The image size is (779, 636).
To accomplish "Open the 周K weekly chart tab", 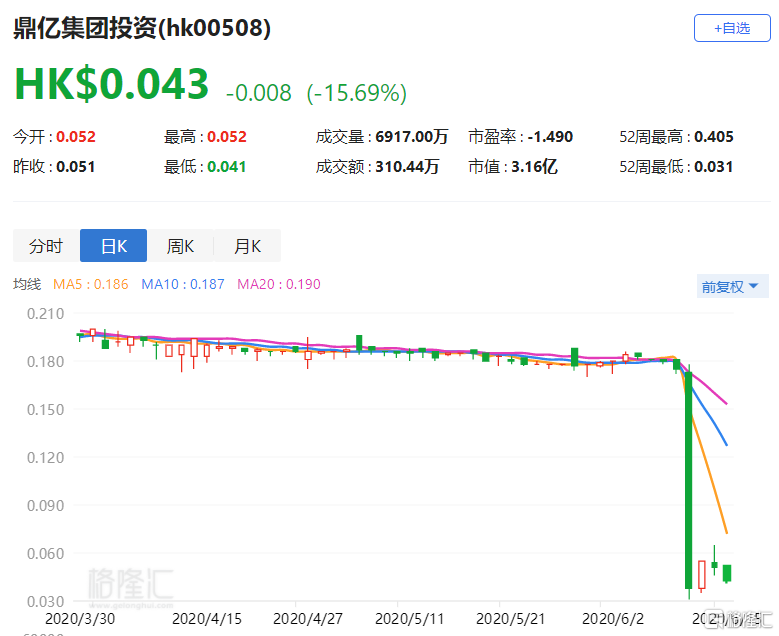I will pyautogui.click(x=180, y=245).
